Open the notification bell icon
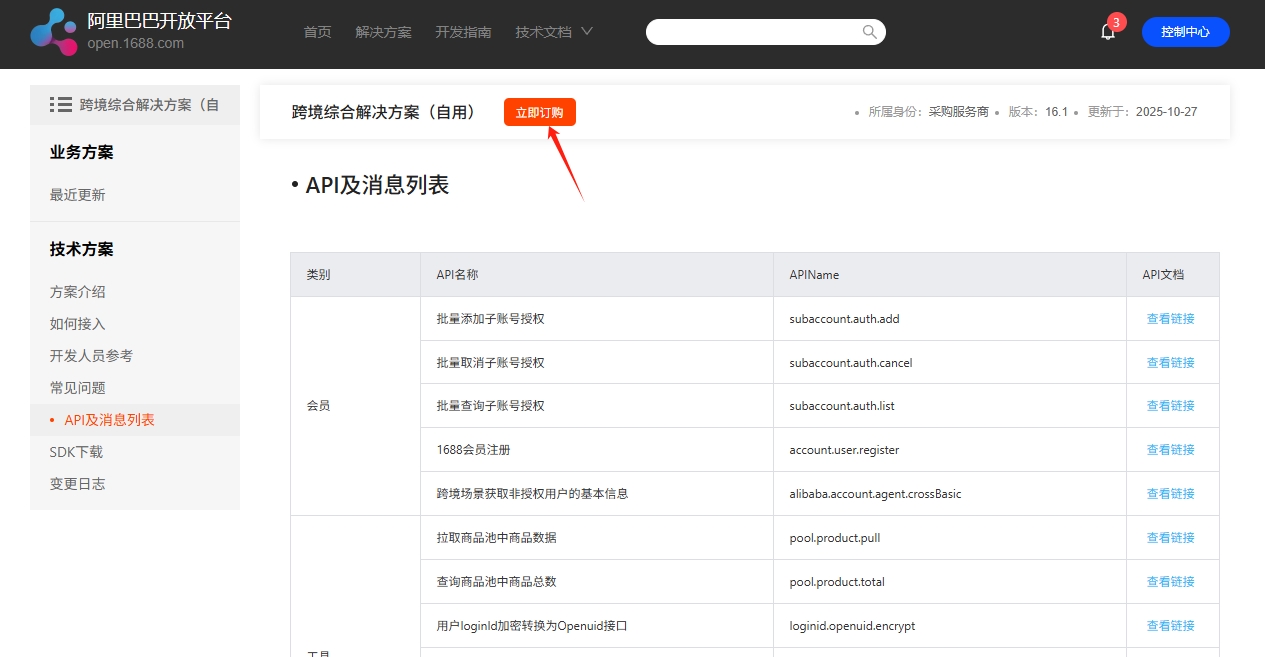Image resolution: width=1265 pixels, height=657 pixels. 1107,32
